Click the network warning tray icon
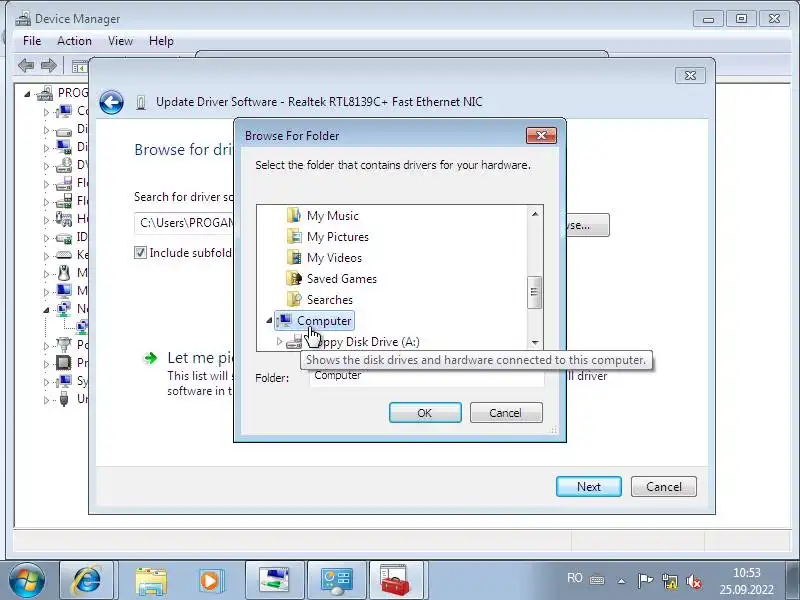 point(669,581)
